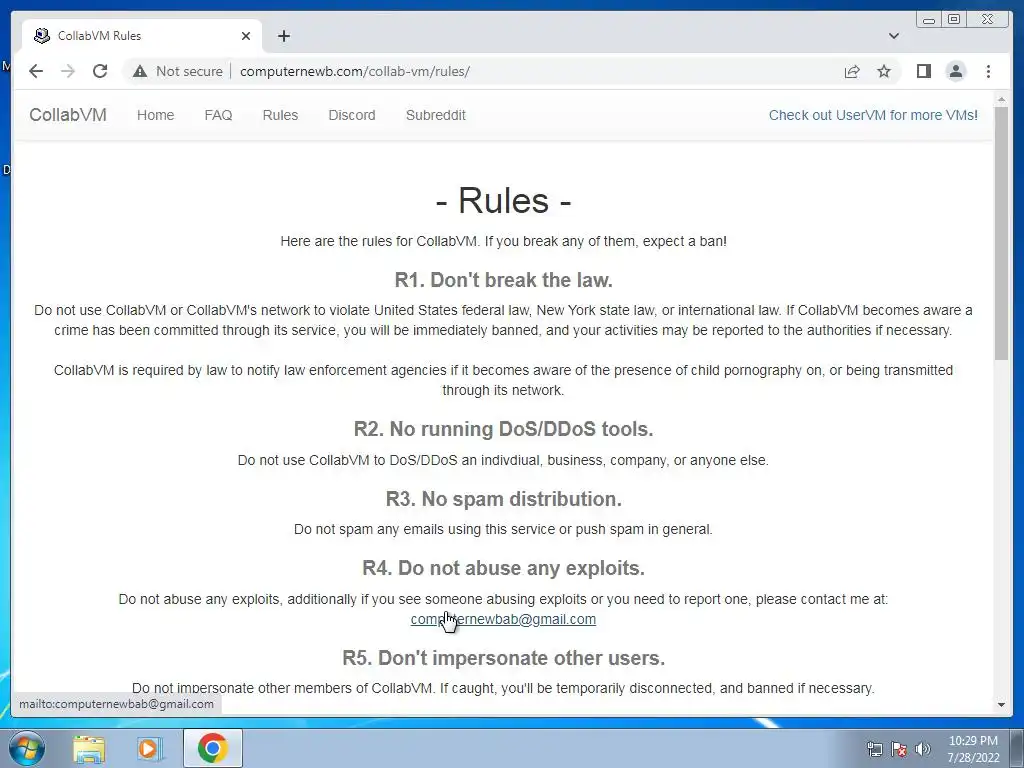Launch Windows Media Player from the taskbar
The height and width of the screenshot is (768, 1024).
[x=149, y=748]
